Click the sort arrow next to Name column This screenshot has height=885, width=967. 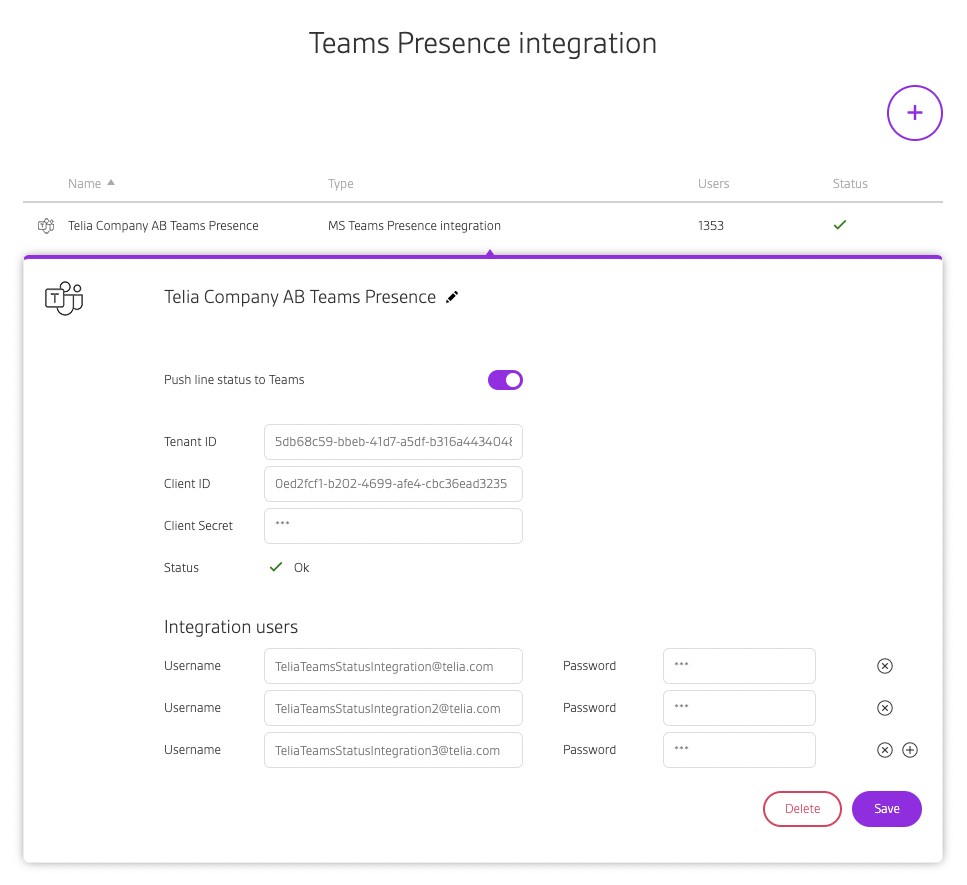pos(111,183)
